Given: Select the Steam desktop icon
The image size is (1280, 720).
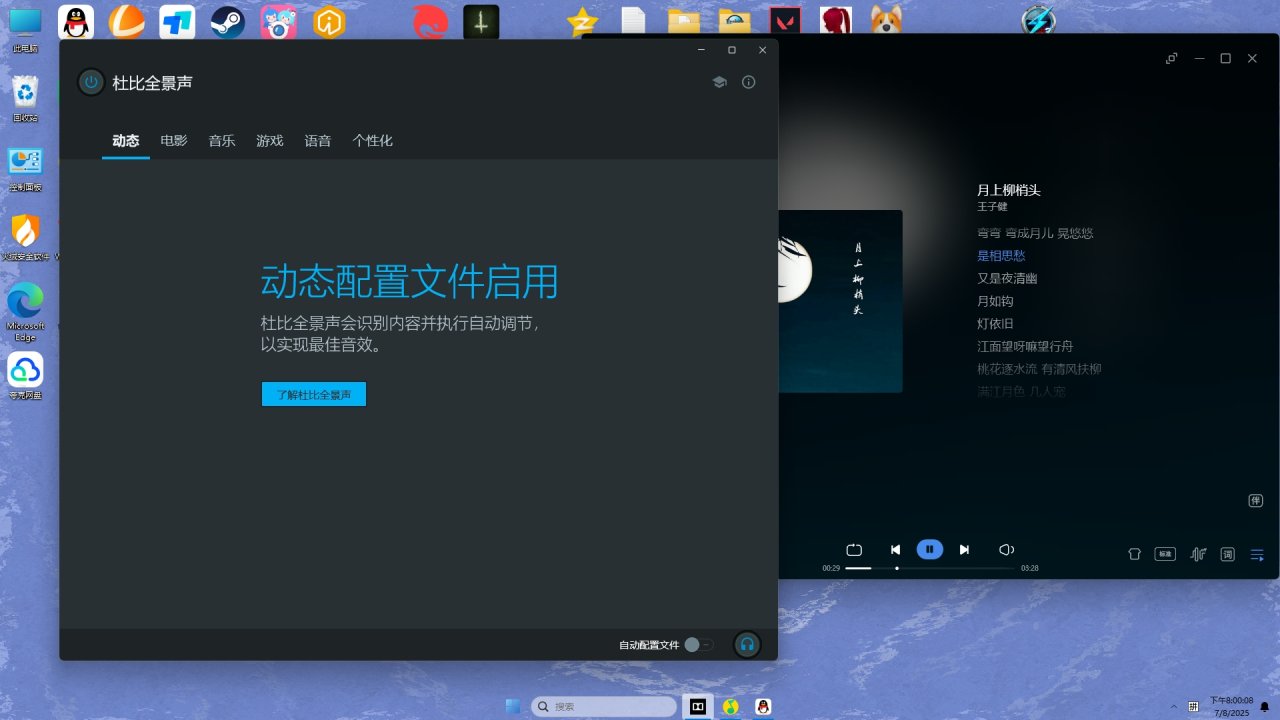Looking at the screenshot, I should (x=228, y=21).
